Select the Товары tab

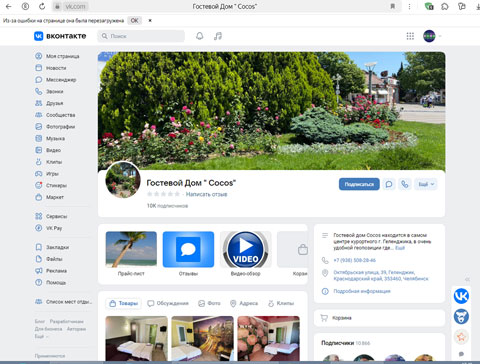coord(124,303)
